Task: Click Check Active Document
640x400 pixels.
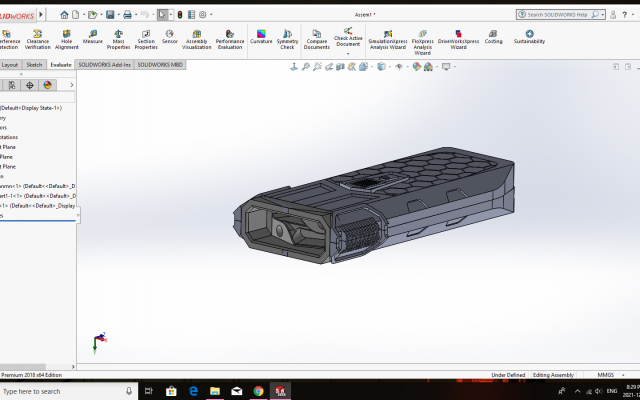Action: pyautogui.click(x=348, y=37)
